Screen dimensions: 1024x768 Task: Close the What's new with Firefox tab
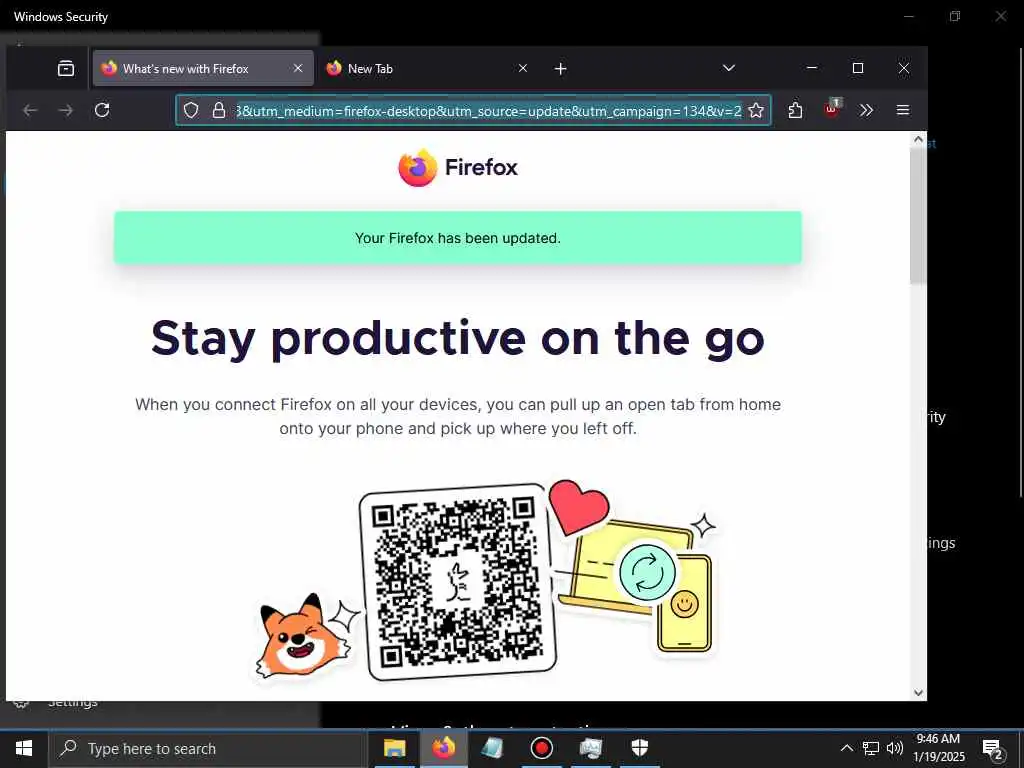(x=298, y=68)
